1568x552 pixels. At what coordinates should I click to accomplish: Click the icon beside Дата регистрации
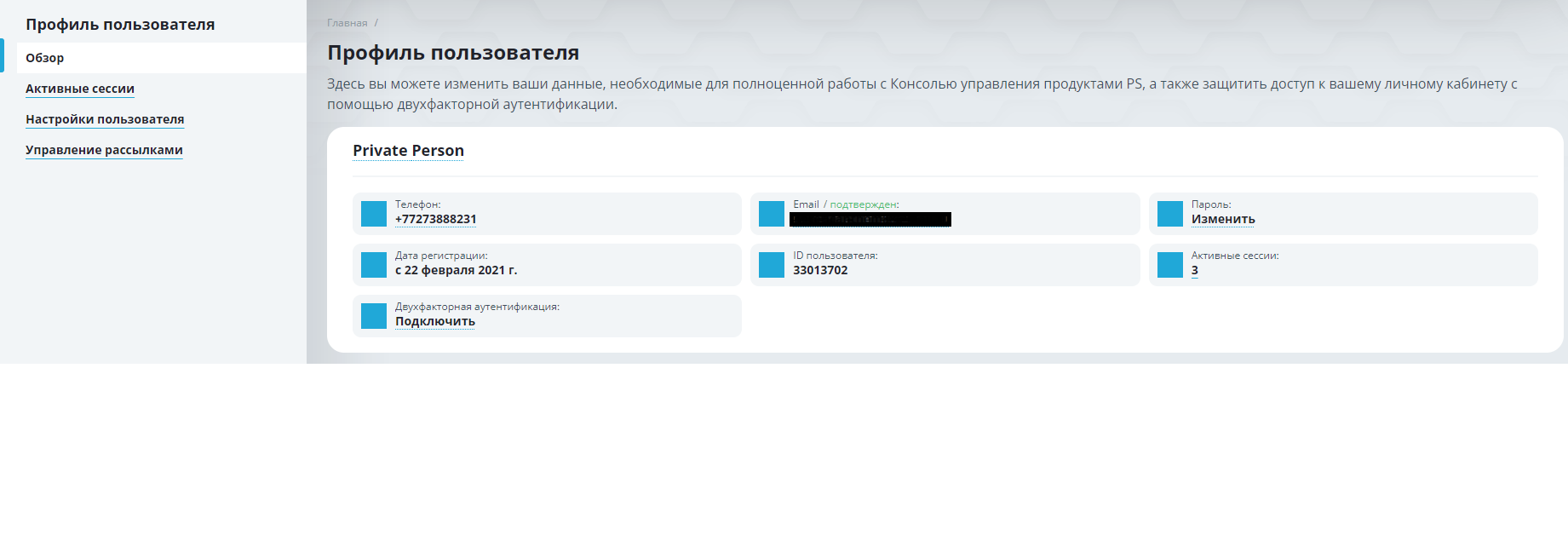[x=374, y=265]
